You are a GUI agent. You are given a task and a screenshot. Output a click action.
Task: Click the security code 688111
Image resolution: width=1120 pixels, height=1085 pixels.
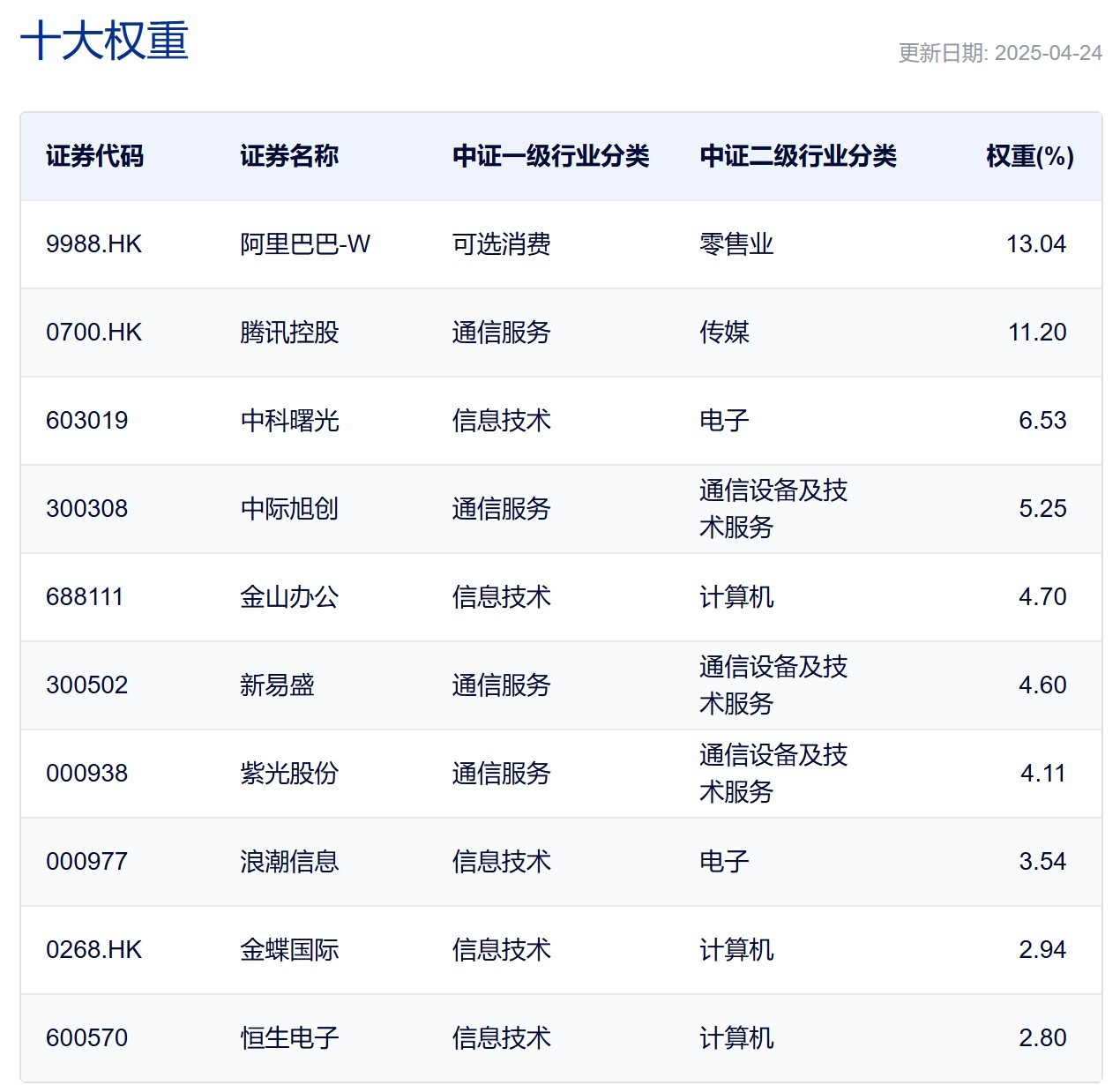click(x=85, y=597)
